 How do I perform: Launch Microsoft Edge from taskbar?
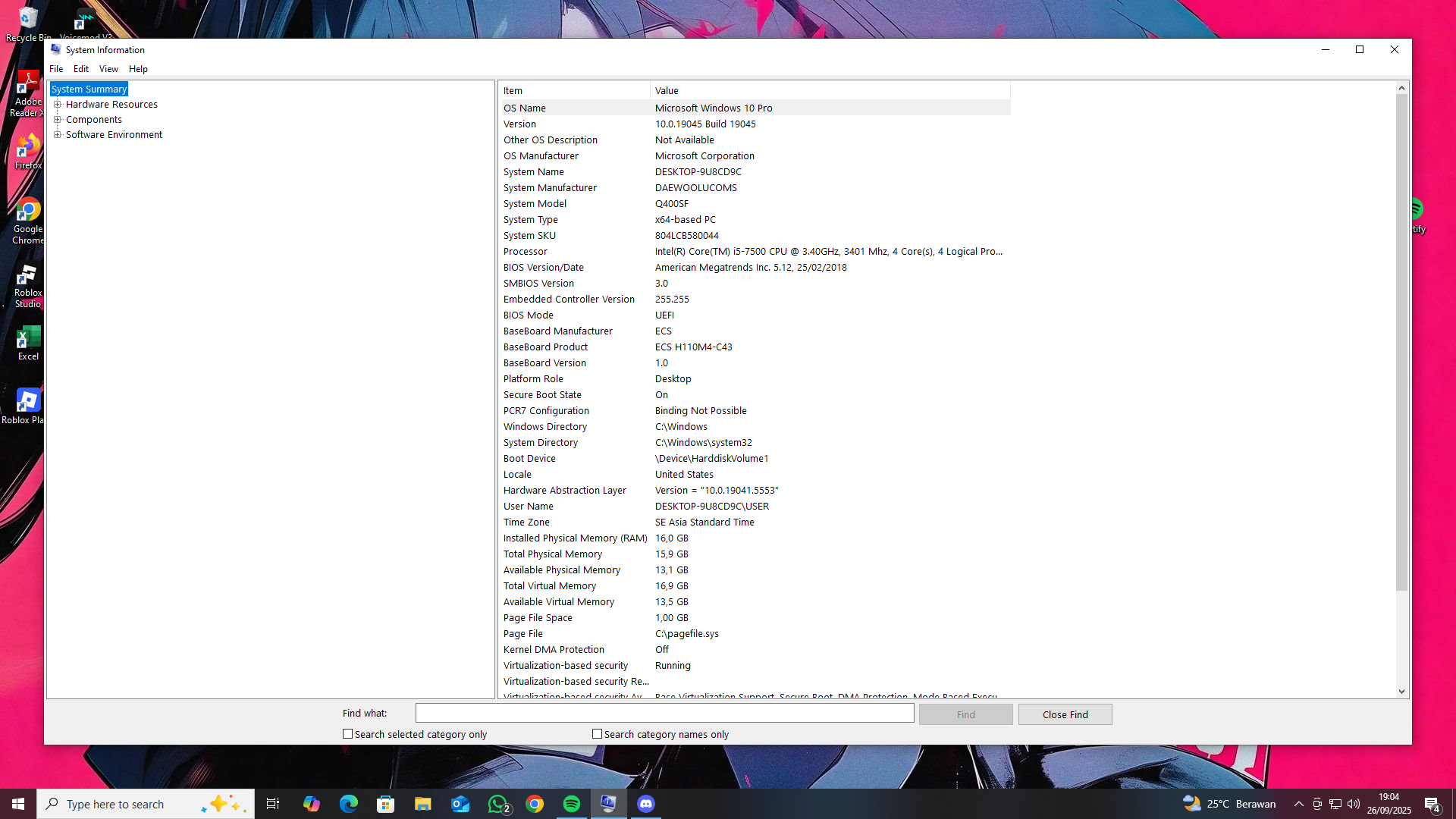(349, 804)
